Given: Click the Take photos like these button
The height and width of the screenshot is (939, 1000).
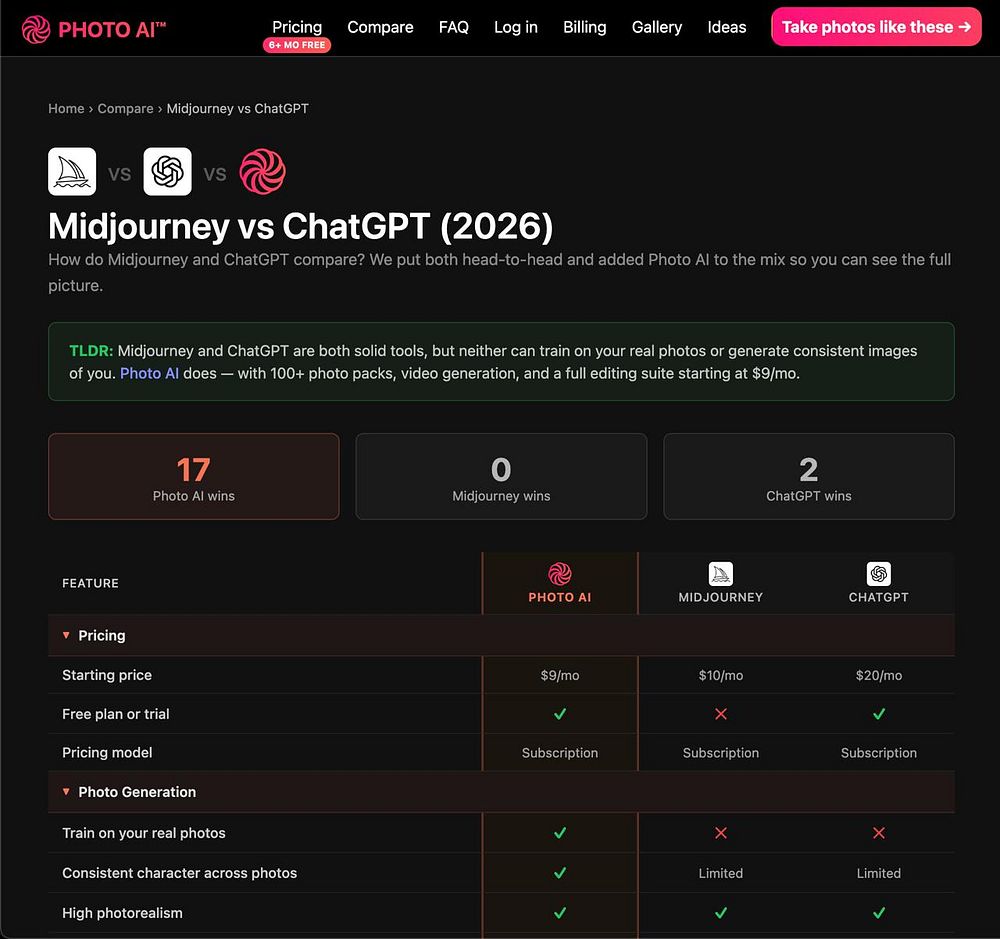Looking at the screenshot, I should [x=876, y=27].
